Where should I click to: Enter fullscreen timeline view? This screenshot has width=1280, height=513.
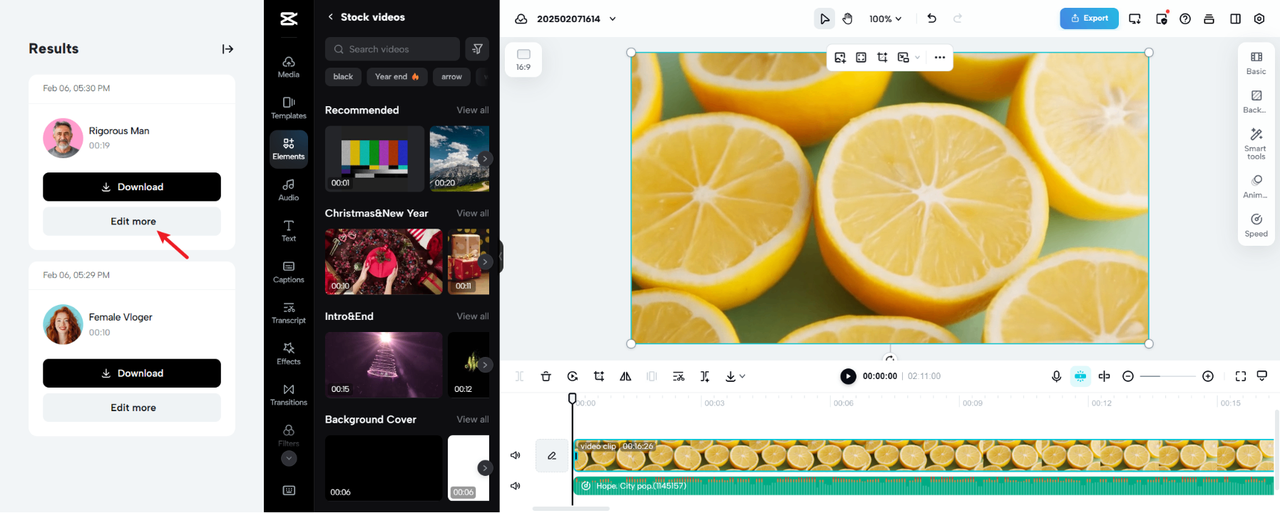tap(1240, 376)
